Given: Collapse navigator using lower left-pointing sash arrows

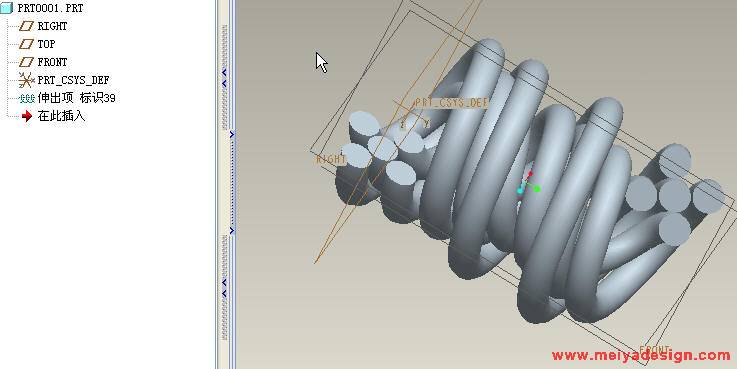Looking at the screenshot, I should pos(224,288).
